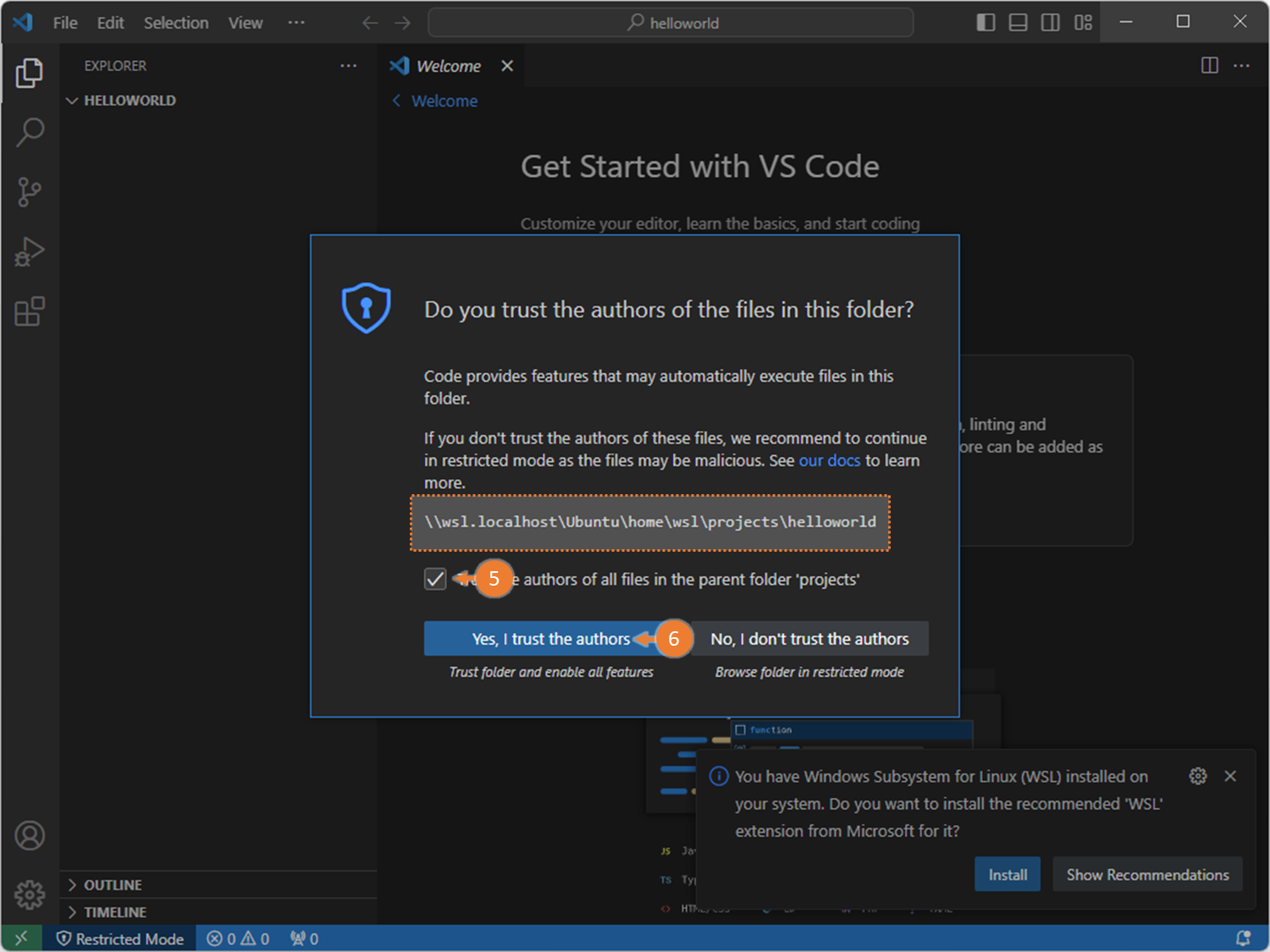Open the Source Control view

pyautogui.click(x=30, y=192)
